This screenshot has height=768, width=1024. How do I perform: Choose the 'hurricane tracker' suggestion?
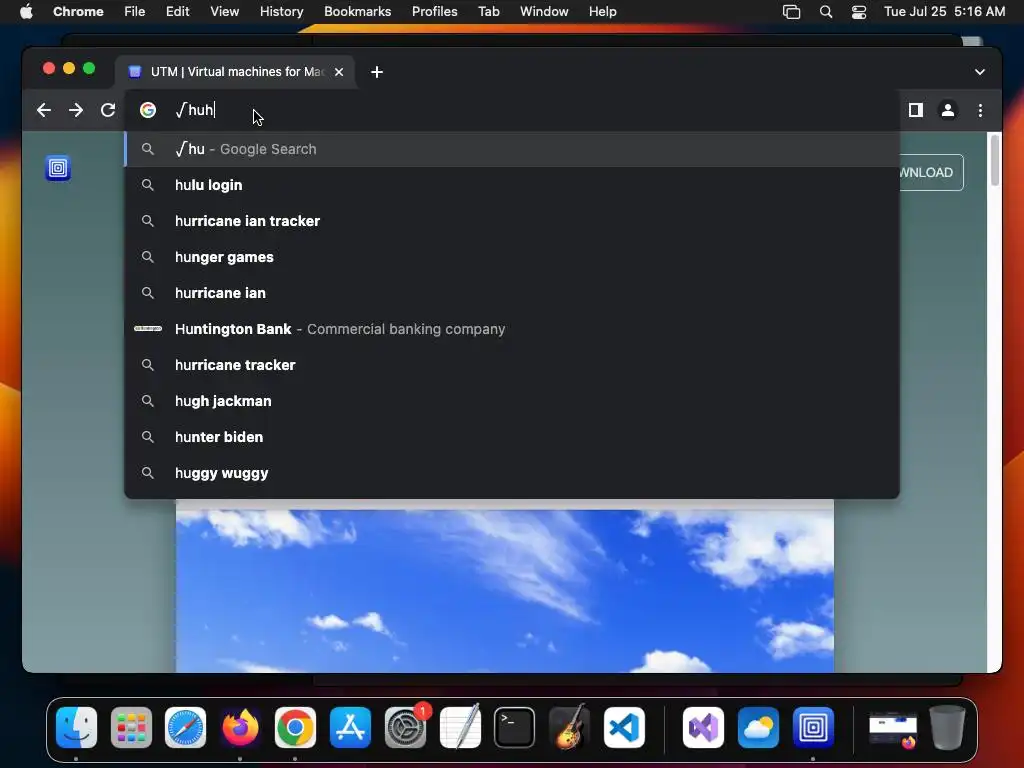tap(512, 364)
